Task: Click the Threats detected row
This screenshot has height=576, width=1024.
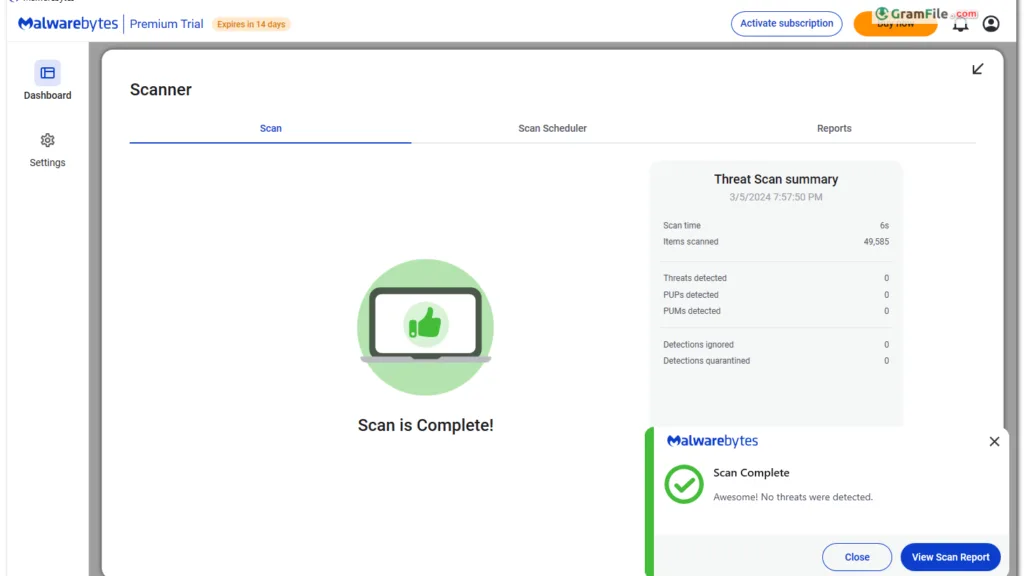Action: point(776,278)
